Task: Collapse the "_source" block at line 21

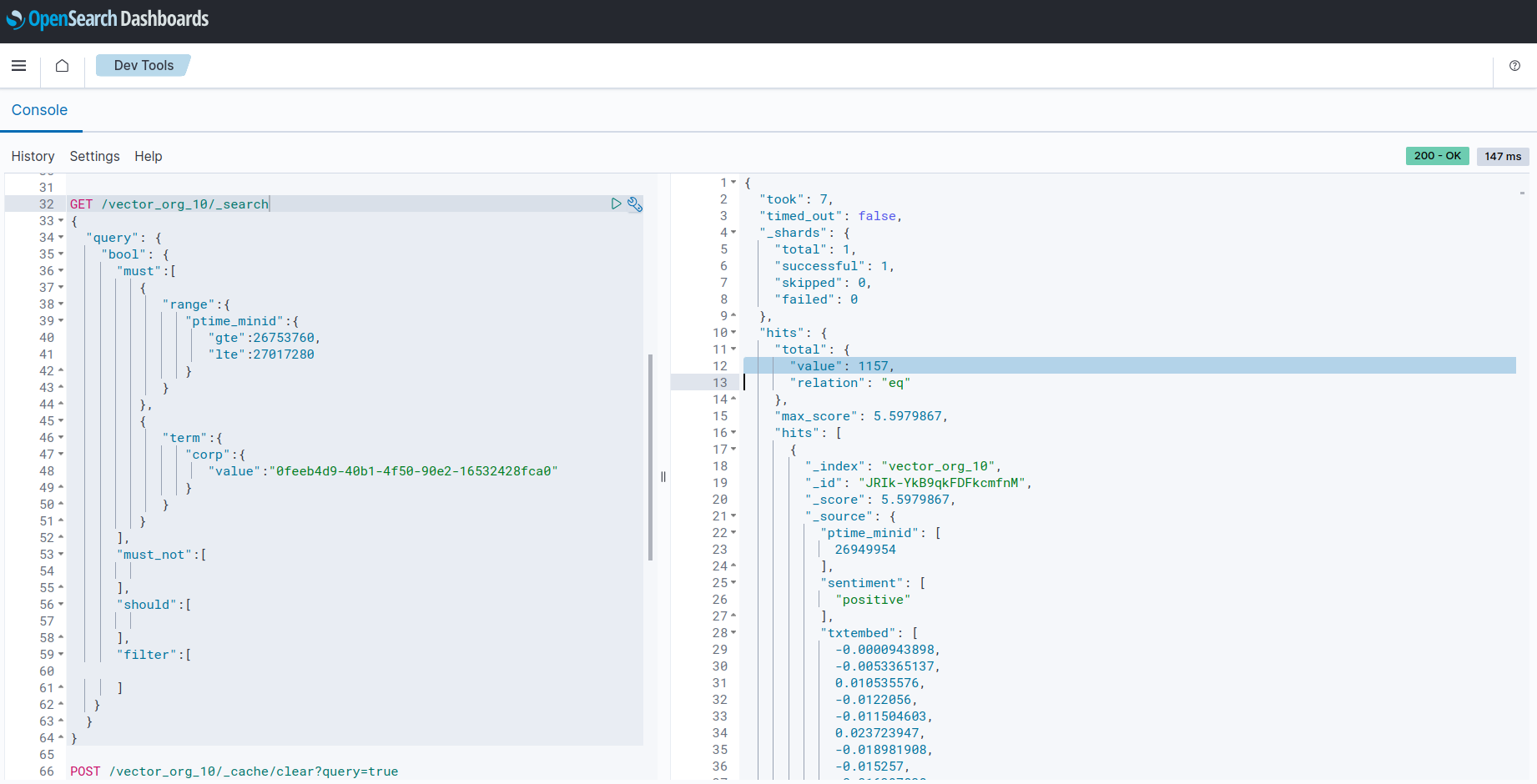Action: pyautogui.click(x=733, y=516)
